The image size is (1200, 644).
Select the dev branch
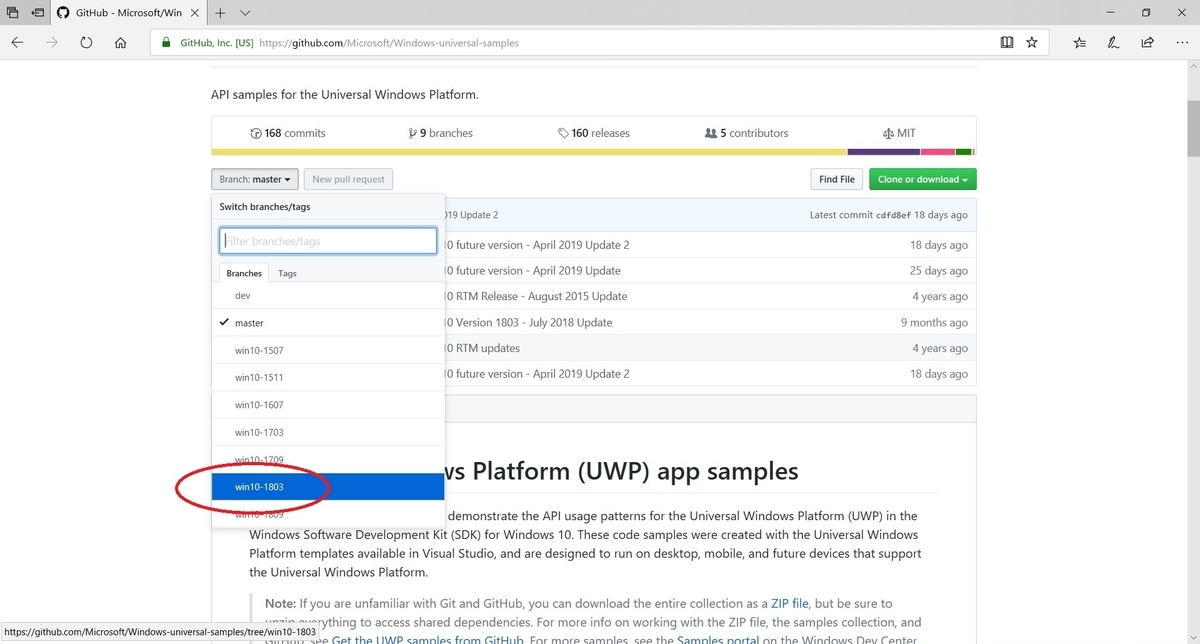[x=328, y=296]
